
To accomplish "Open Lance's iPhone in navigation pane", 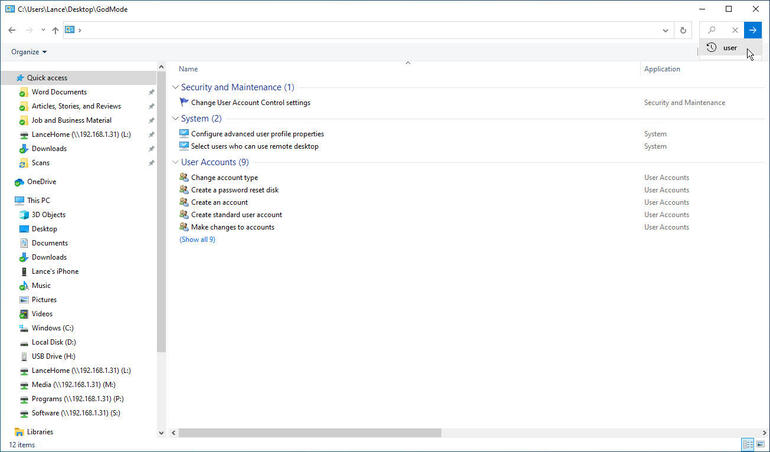I will [x=54, y=271].
